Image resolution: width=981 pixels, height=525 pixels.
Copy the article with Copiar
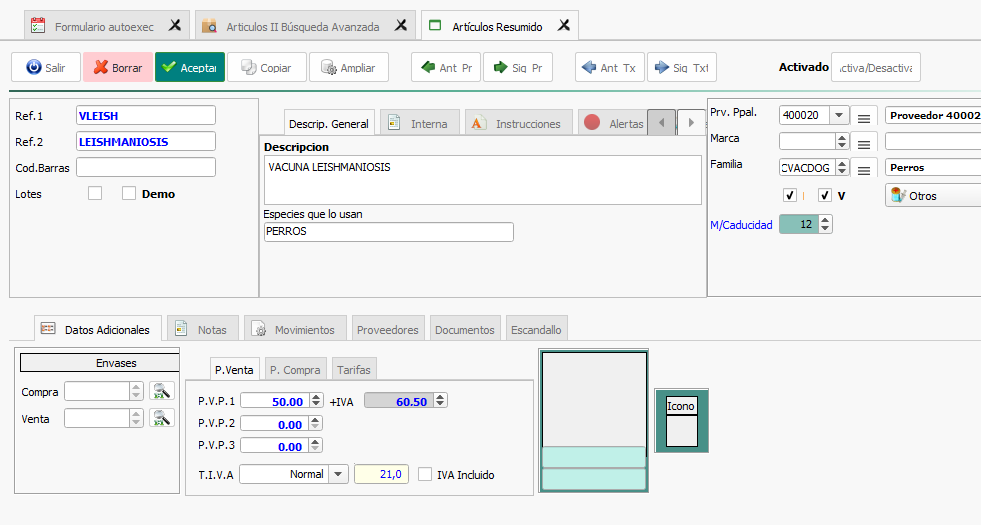point(267,68)
